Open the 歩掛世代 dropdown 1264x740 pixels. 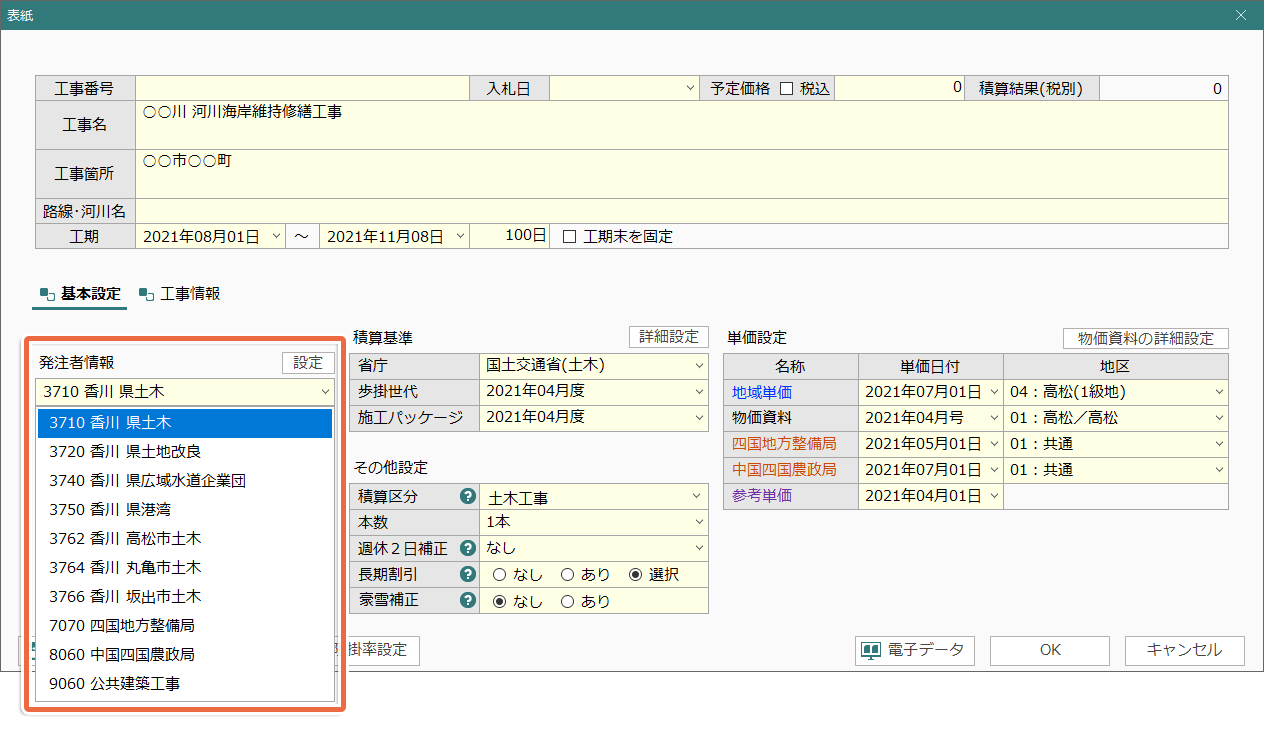pos(698,392)
